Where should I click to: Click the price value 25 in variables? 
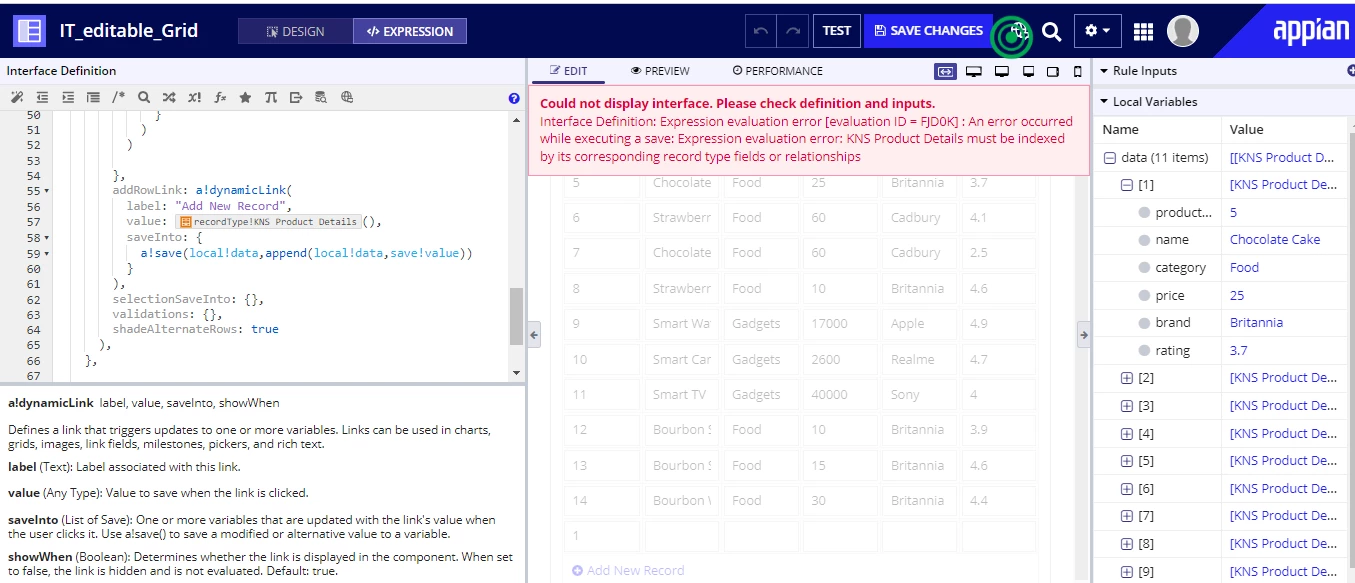pos(1237,296)
